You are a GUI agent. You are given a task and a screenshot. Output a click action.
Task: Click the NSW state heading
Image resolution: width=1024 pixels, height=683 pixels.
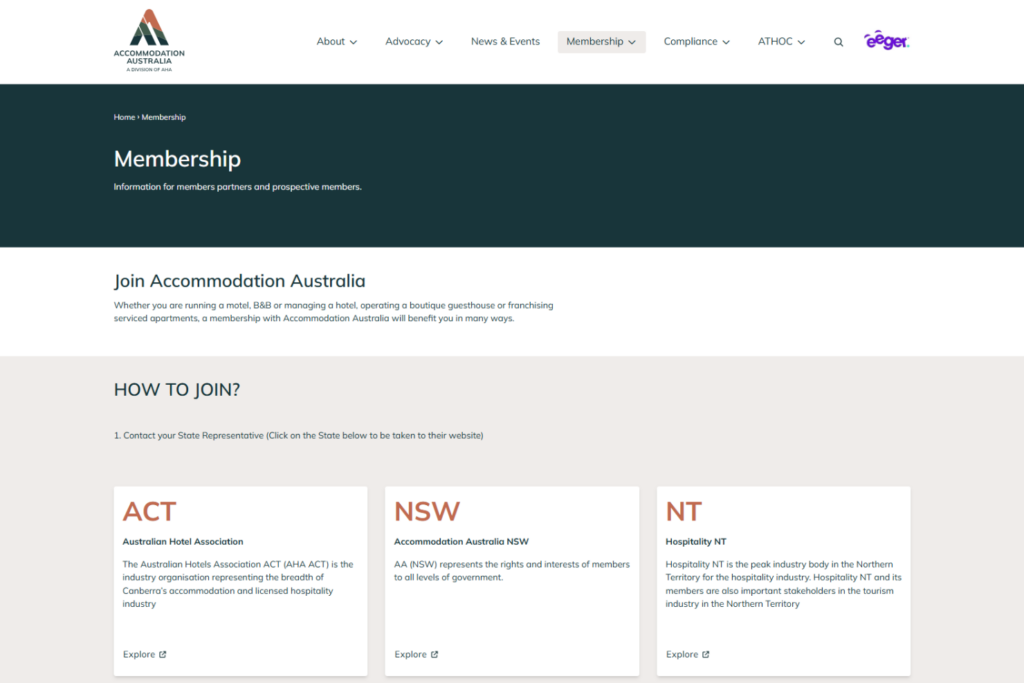[x=427, y=511]
